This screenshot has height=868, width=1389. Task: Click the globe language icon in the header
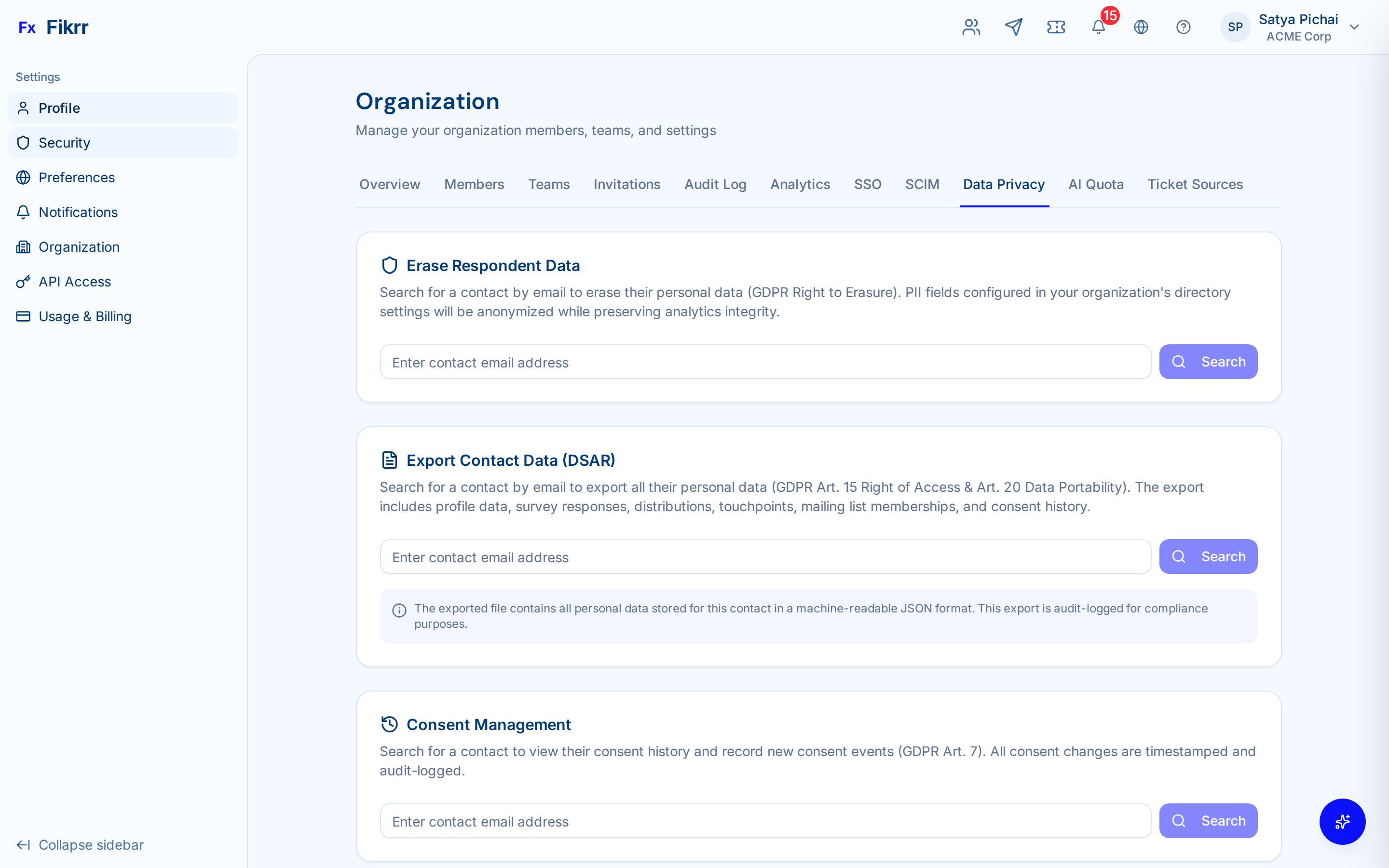click(1141, 27)
